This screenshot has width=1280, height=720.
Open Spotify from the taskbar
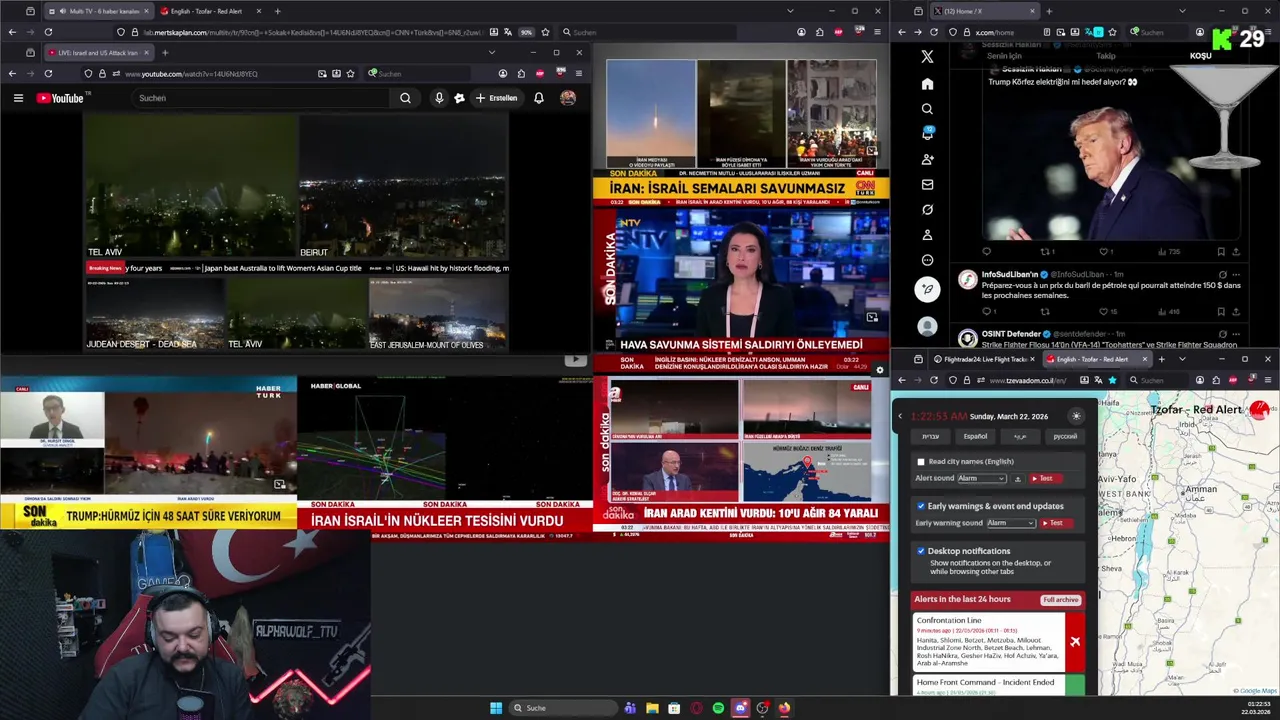[x=718, y=708]
